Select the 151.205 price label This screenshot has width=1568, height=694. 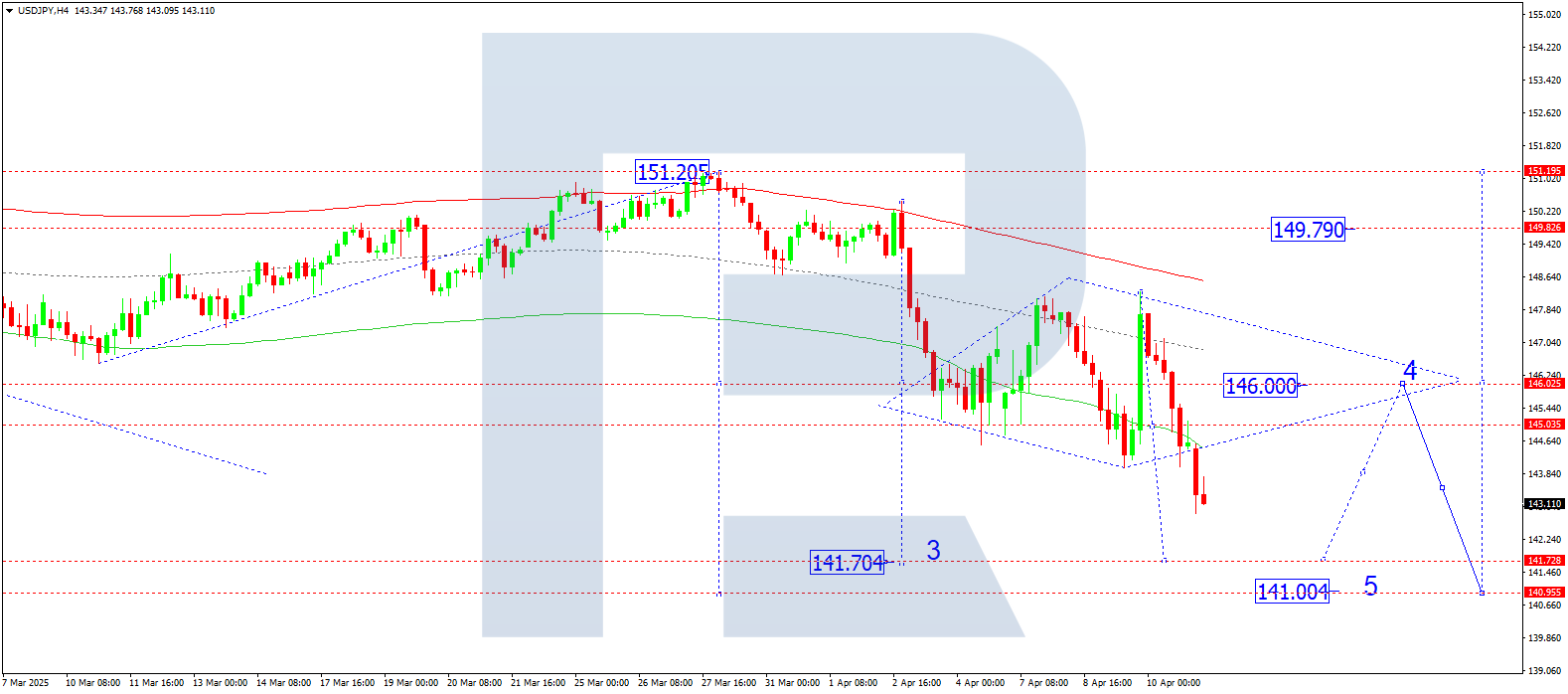click(673, 173)
